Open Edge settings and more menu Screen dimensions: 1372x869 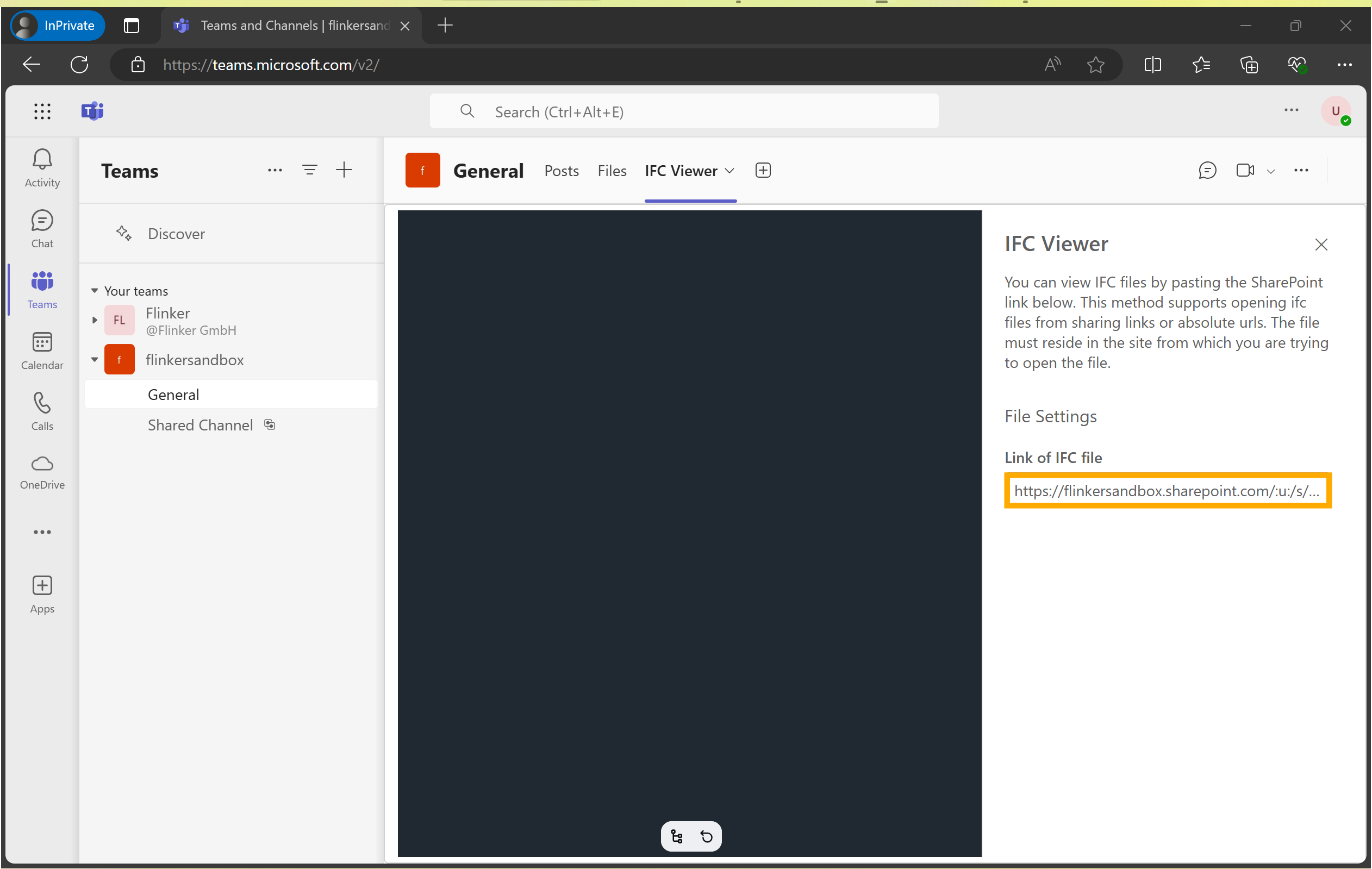[x=1345, y=64]
